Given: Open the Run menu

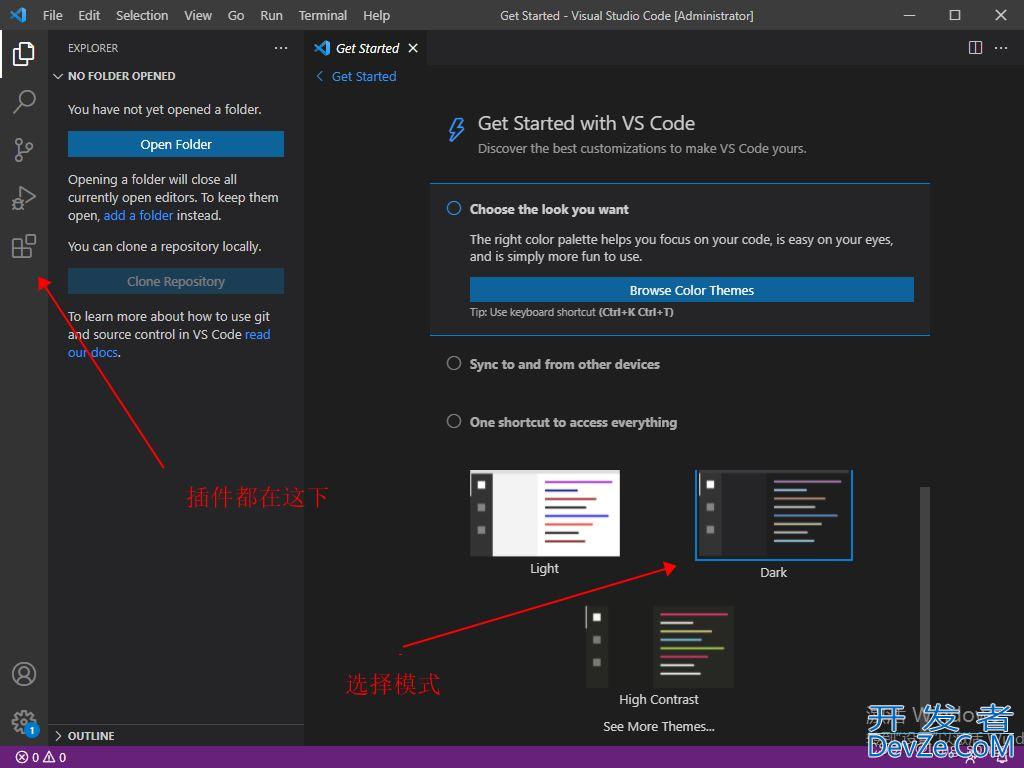Looking at the screenshot, I should [271, 15].
